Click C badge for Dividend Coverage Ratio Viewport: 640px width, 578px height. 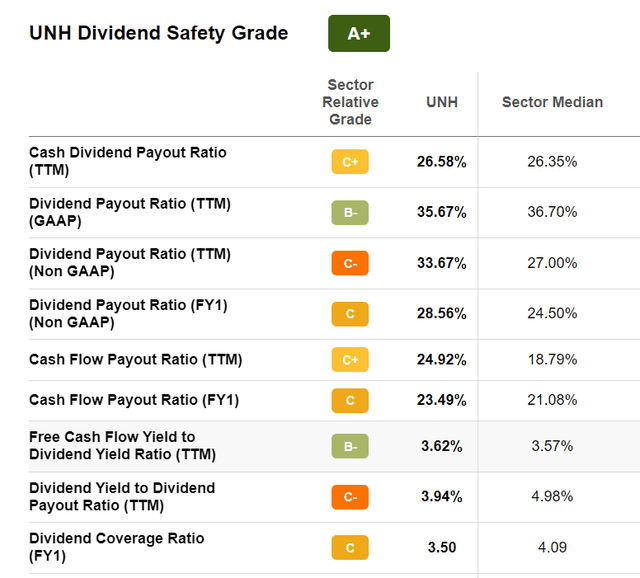click(x=350, y=548)
